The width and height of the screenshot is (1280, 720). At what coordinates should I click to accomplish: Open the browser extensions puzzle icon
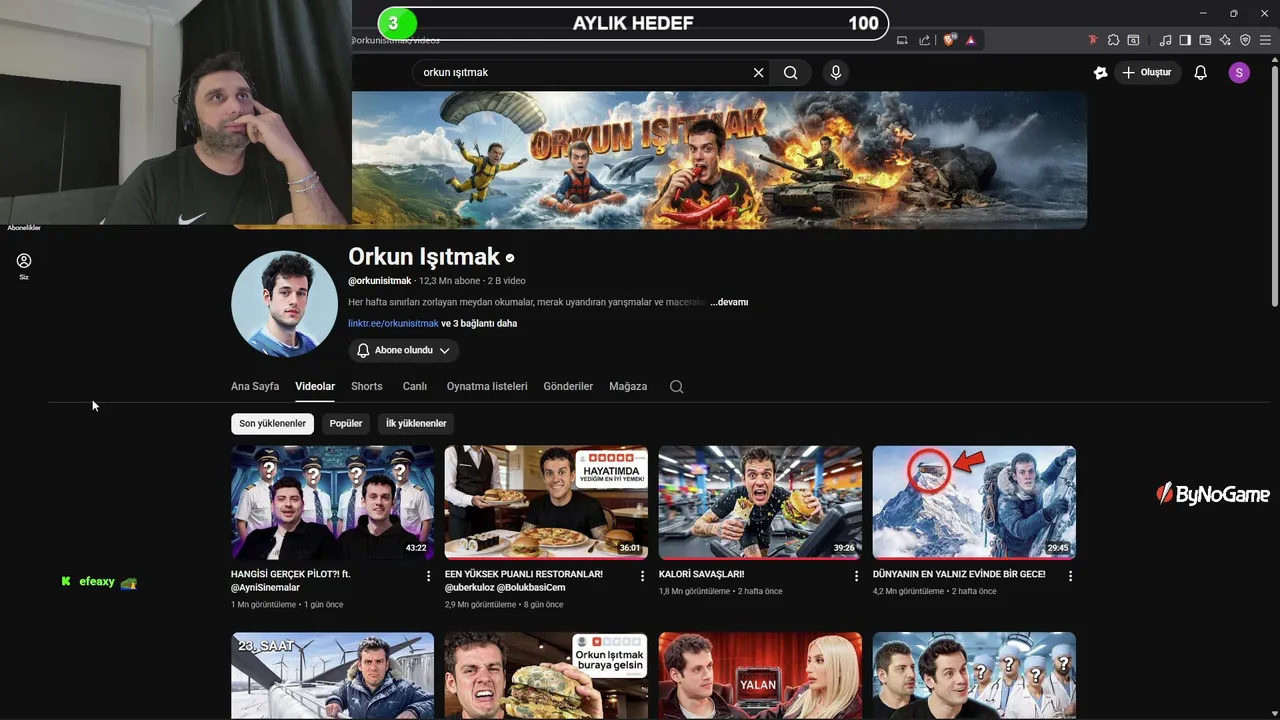click(1113, 40)
